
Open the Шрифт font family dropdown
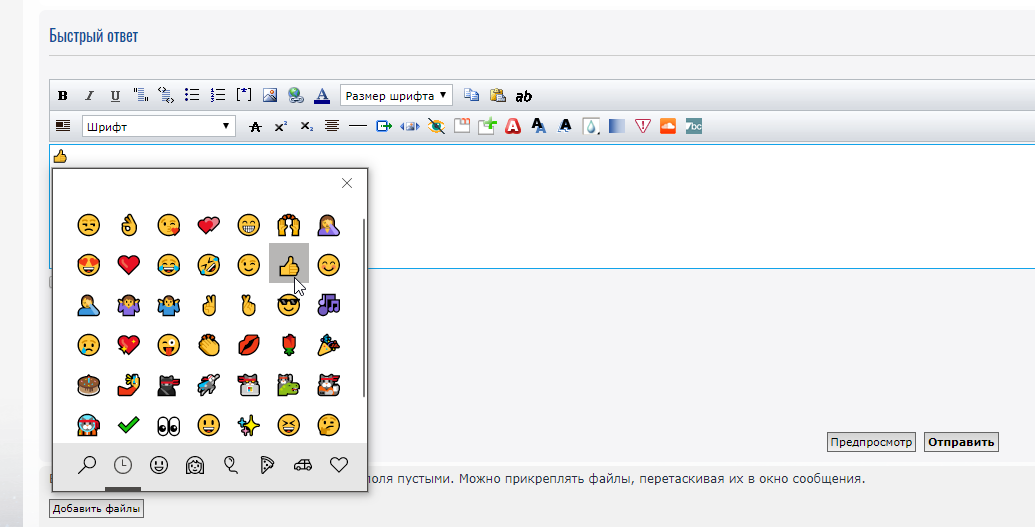click(x=158, y=126)
